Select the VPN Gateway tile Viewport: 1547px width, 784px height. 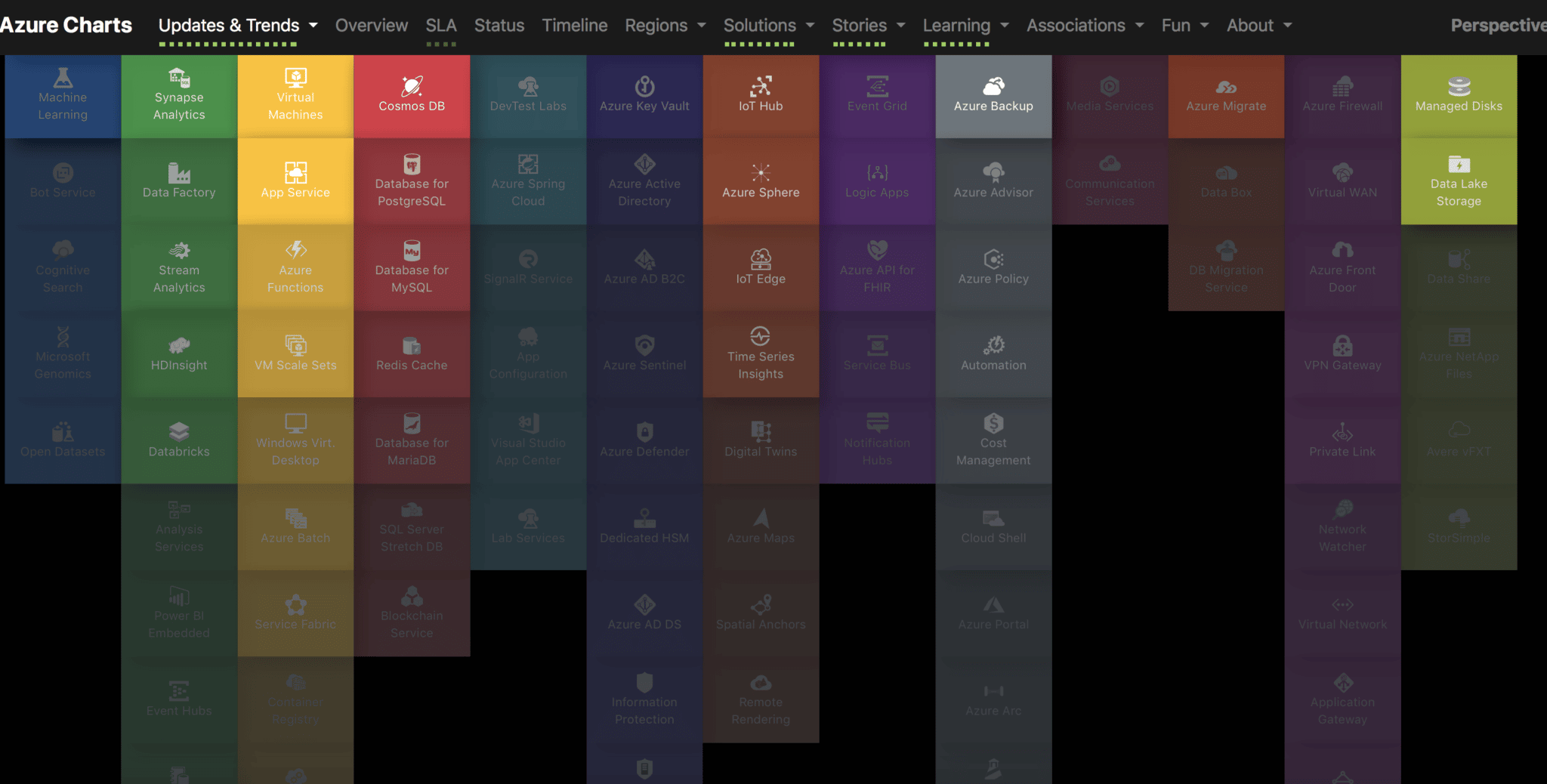(1342, 354)
